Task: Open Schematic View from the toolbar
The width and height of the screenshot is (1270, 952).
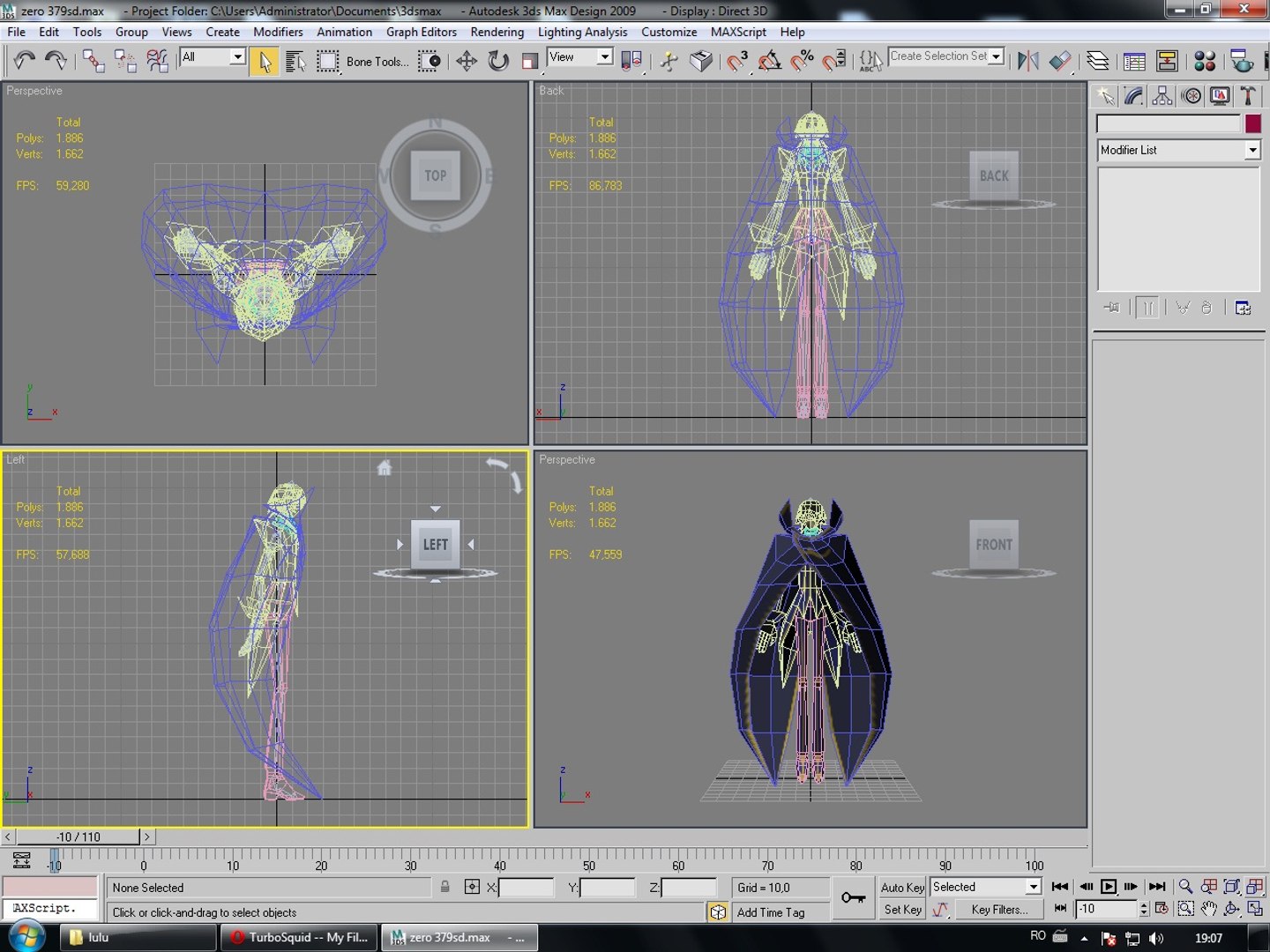Action: [x=1167, y=61]
